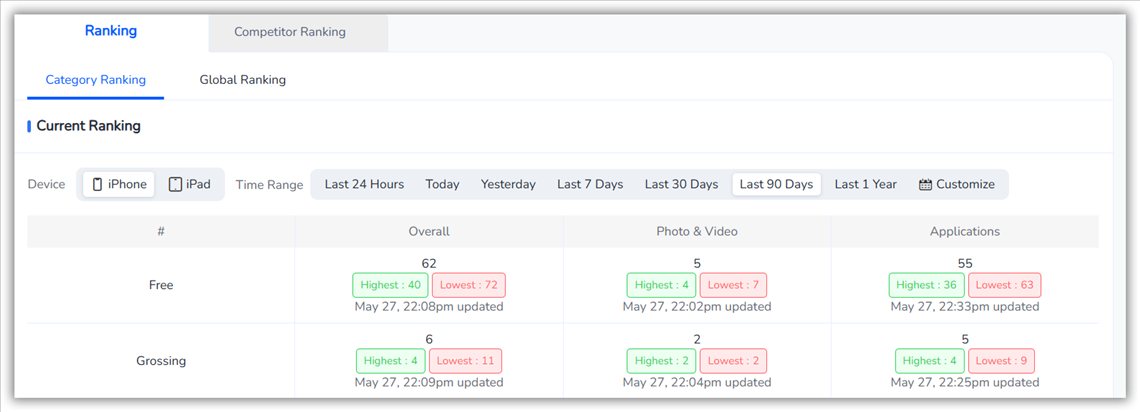The height and width of the screenshot is (412, 1140).
Task: Select the Category Ranking sub-tab
Action: [x=96, y=80]
